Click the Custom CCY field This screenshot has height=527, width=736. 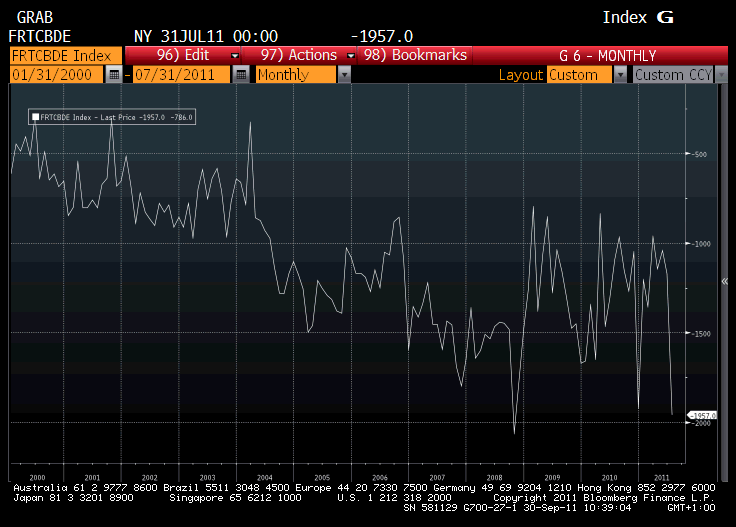coord(673,75)
